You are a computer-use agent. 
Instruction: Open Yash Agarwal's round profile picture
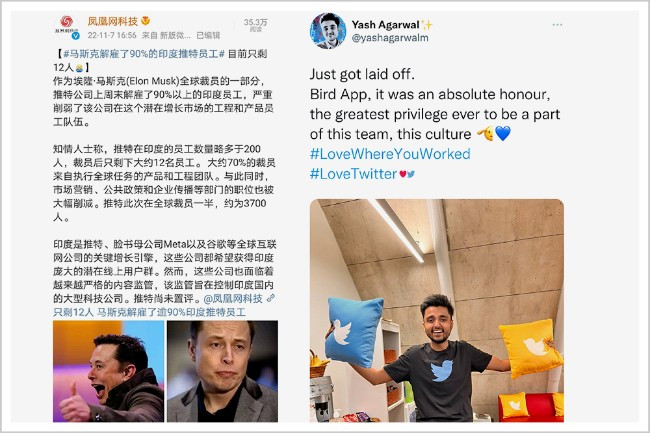click(327, 31)
